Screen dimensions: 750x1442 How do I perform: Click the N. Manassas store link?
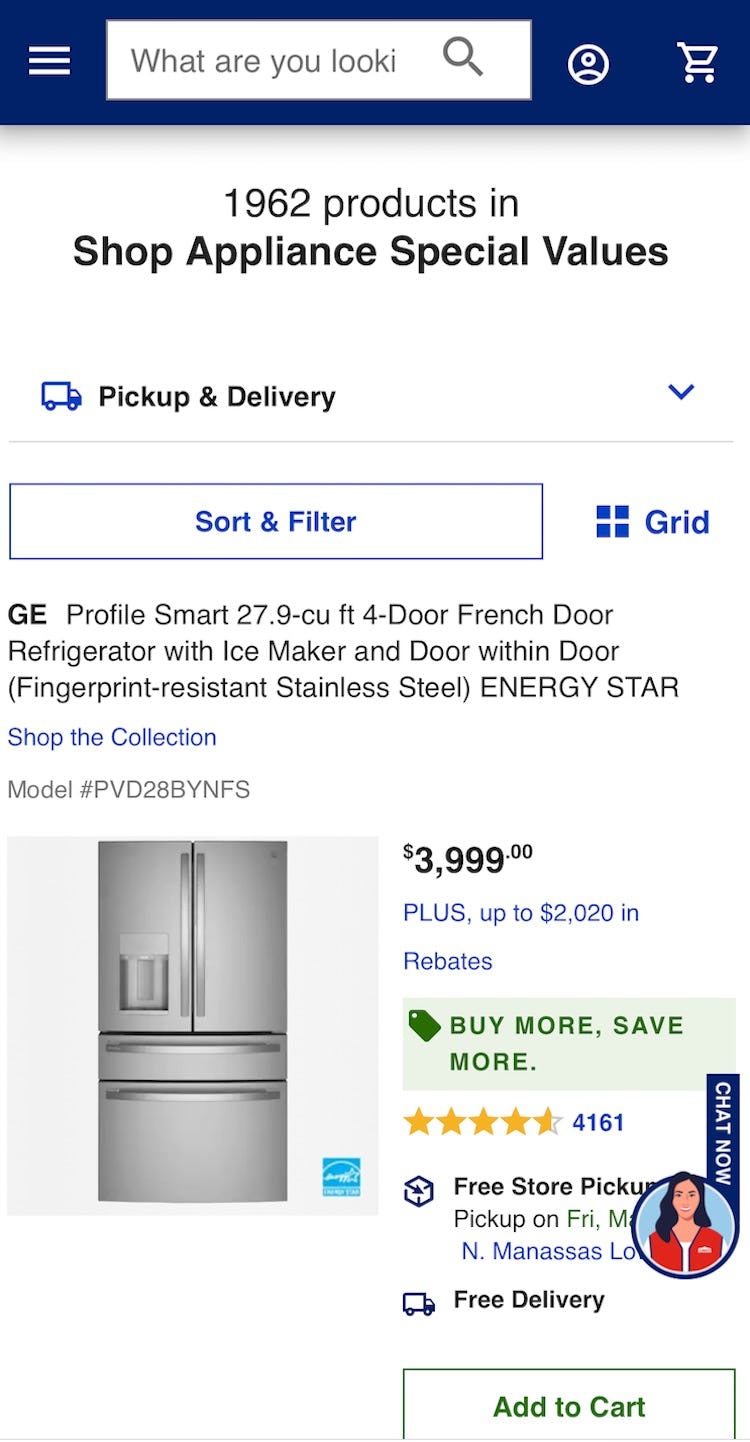[545, 1251]
